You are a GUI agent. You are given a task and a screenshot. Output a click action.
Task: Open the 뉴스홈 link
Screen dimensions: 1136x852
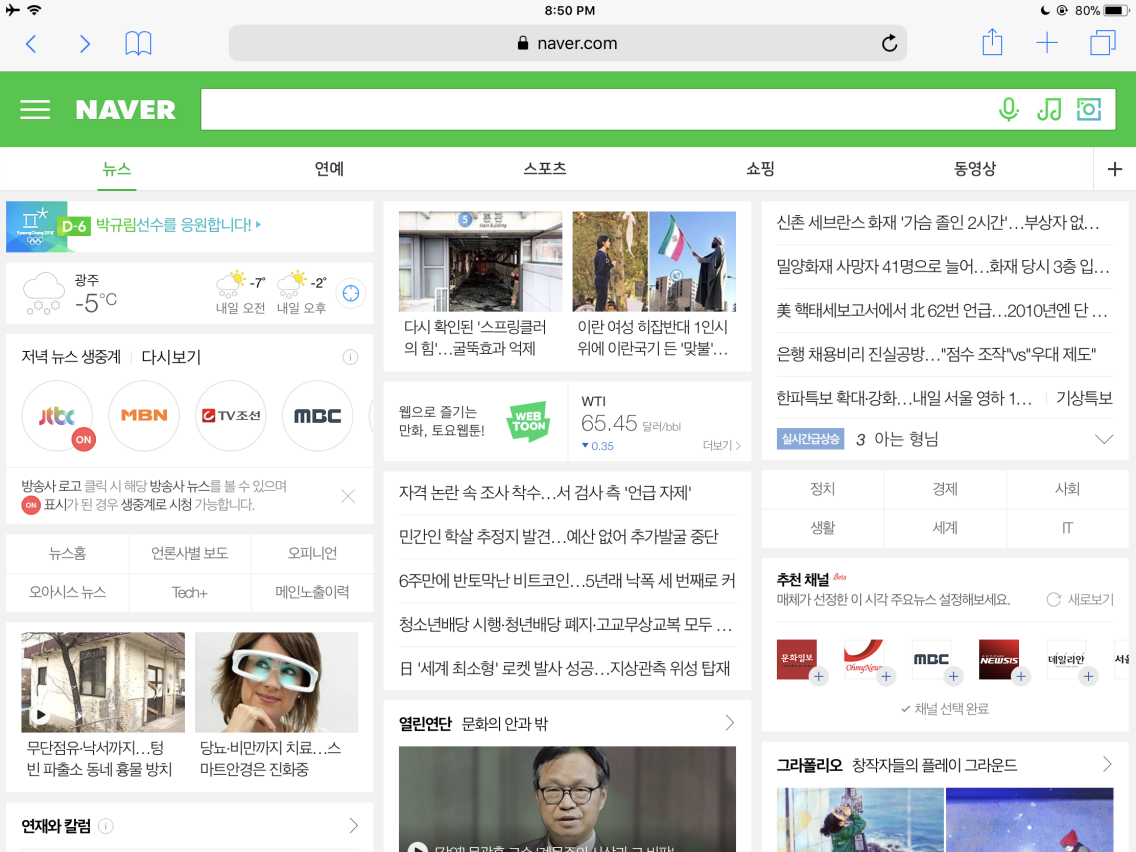click(67, 554)
